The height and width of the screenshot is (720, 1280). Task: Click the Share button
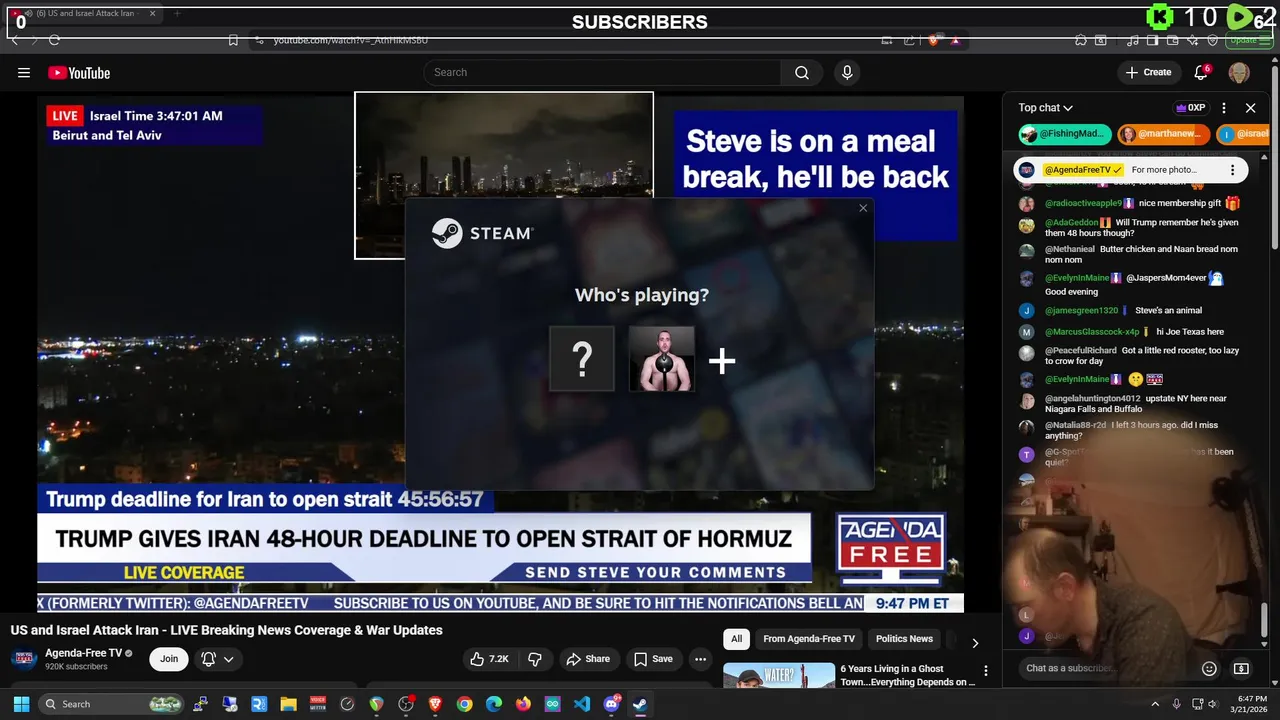pos(588,659)
